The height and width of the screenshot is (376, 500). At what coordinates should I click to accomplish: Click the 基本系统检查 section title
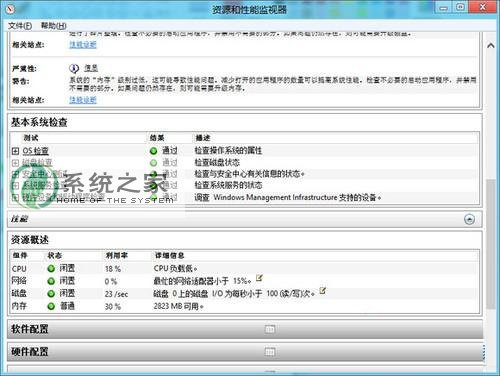coord(39,122)
